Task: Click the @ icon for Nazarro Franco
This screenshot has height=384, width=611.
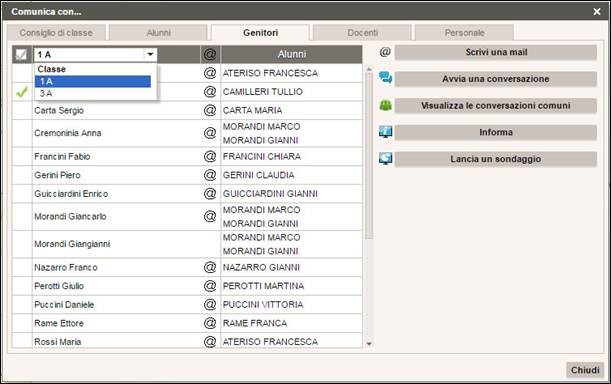Action: (x=210, y=267)
